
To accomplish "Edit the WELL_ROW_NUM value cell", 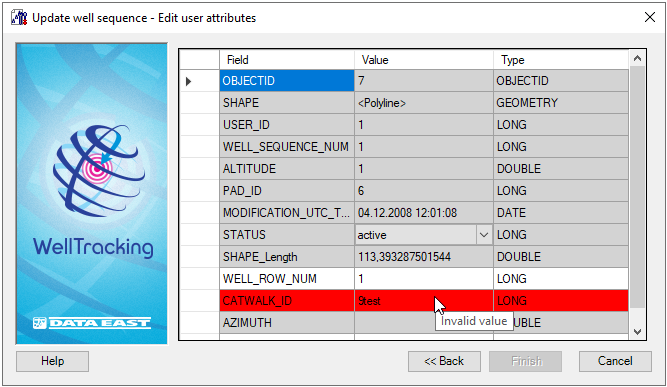I will pos(424,279).
